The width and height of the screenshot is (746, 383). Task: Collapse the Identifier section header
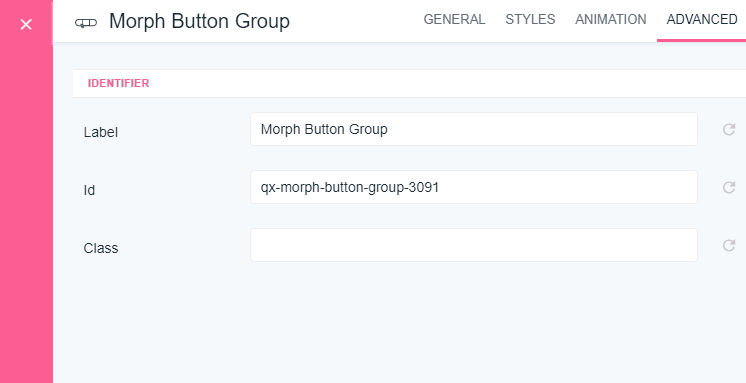409,83
